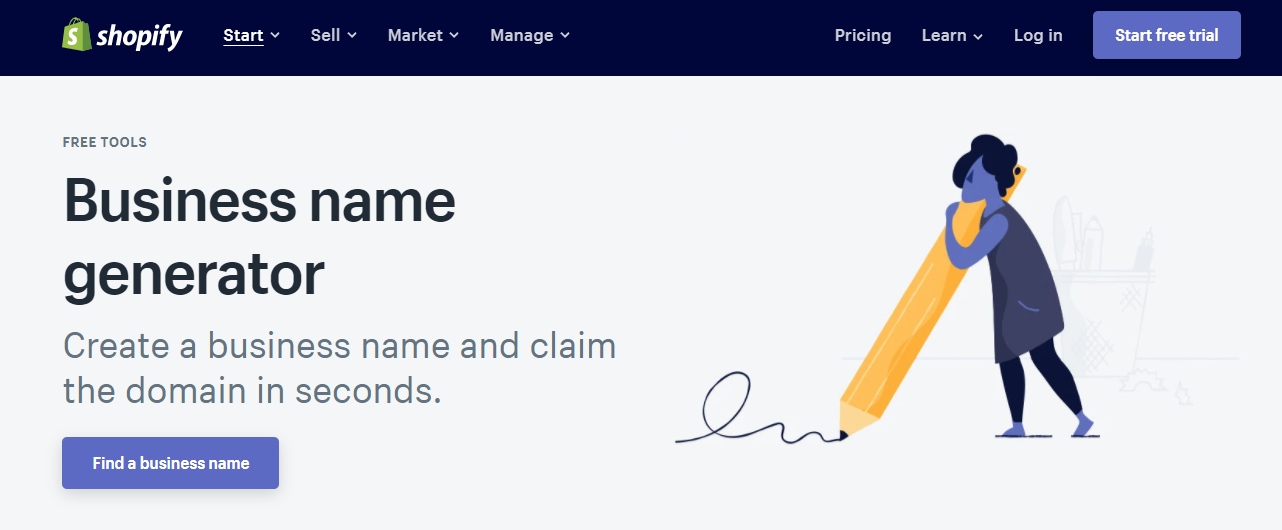Expand the chevron beside Start
Viewport: 1282px width, 530px height.
[x=275, y=36]
